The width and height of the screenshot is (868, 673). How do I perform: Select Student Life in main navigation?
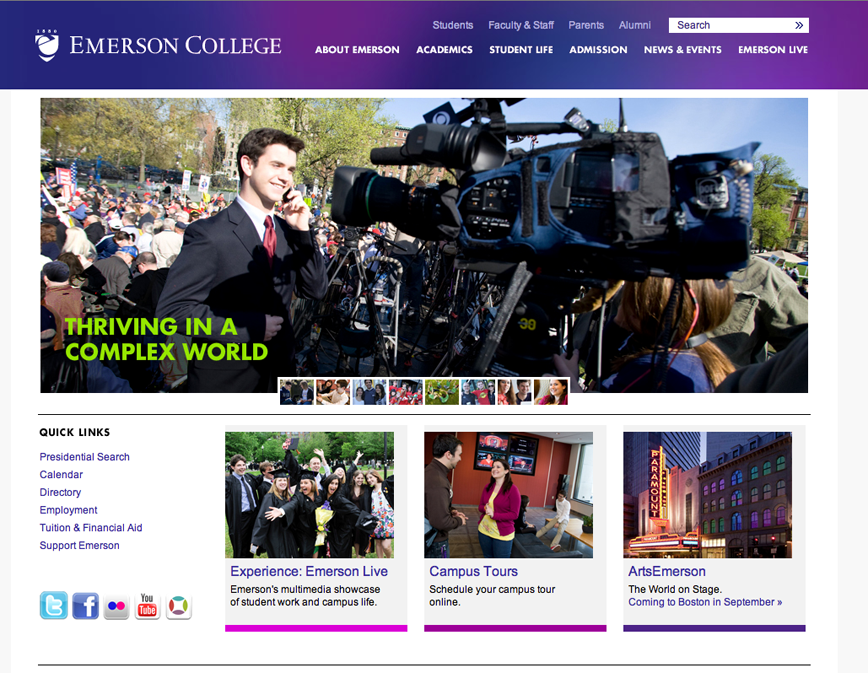[x=521, y=50]
